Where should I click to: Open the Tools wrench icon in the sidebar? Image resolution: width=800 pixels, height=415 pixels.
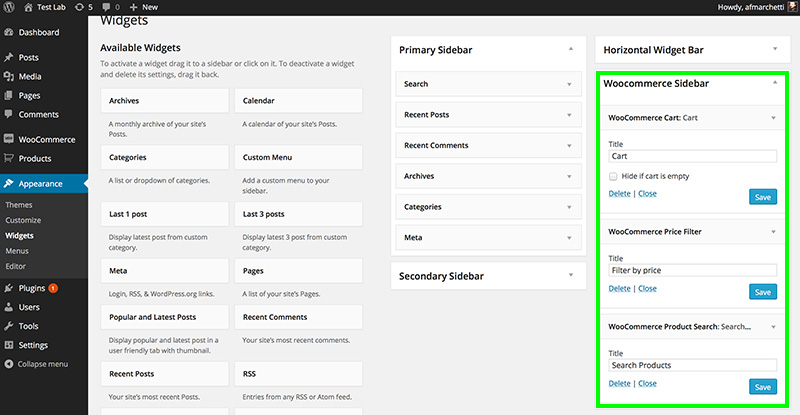[9, 326]
